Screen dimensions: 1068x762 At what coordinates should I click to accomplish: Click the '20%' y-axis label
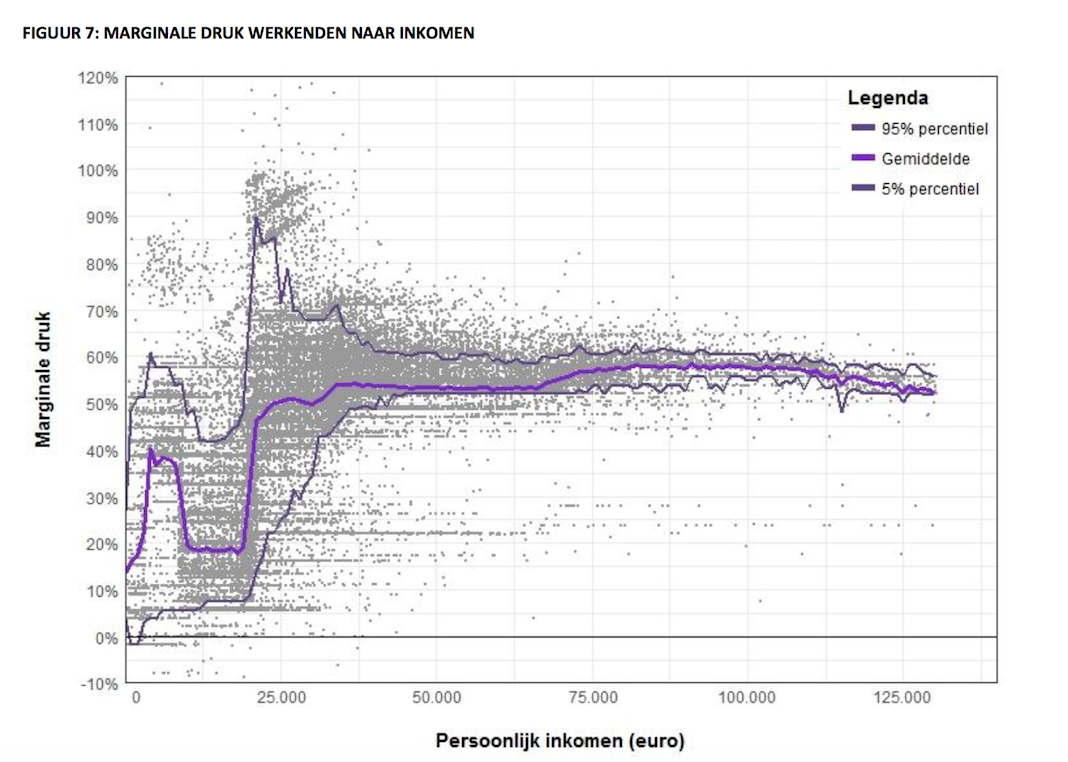pos(102,545)
